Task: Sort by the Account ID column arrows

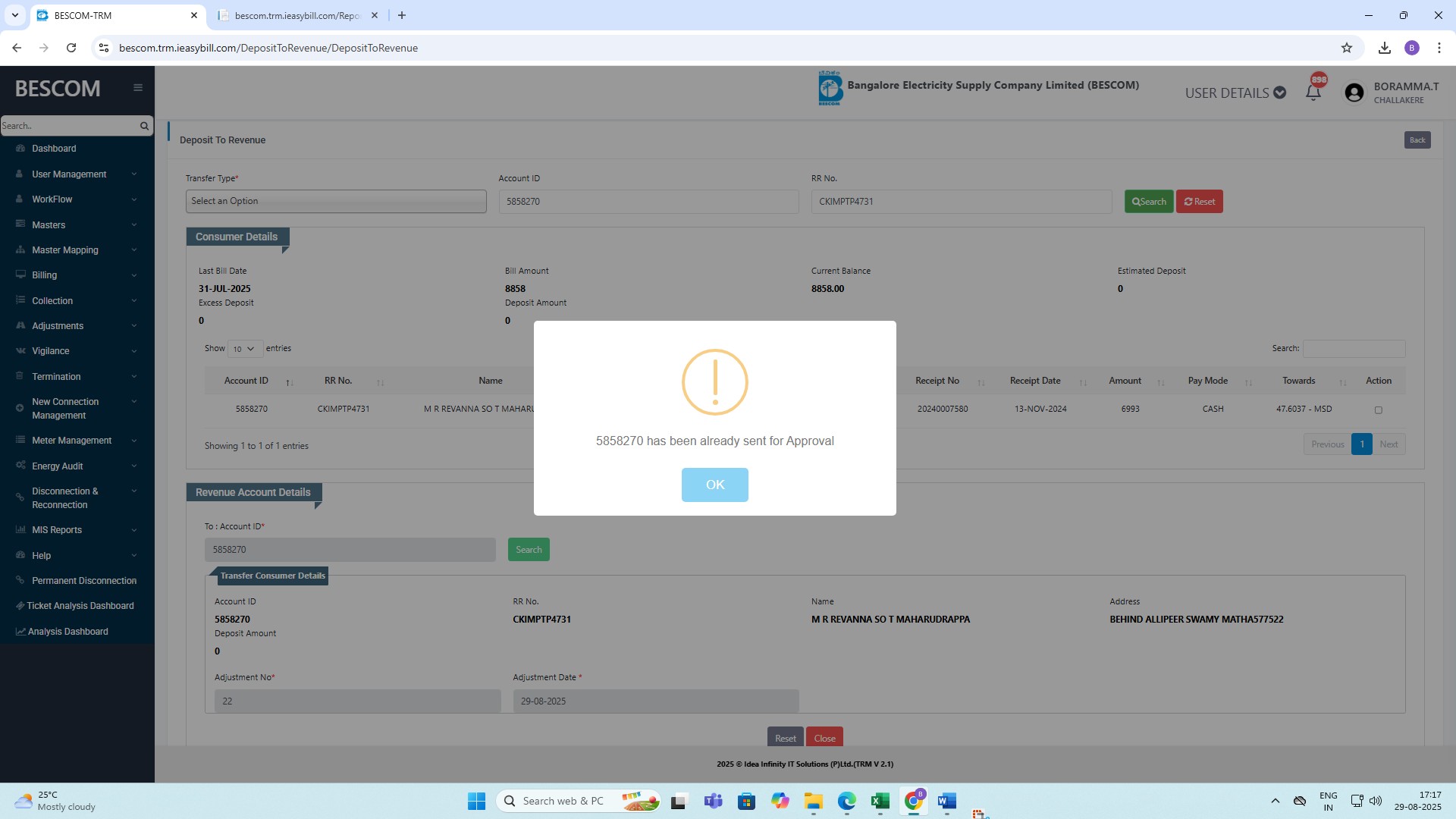Action: pos(289,382)
